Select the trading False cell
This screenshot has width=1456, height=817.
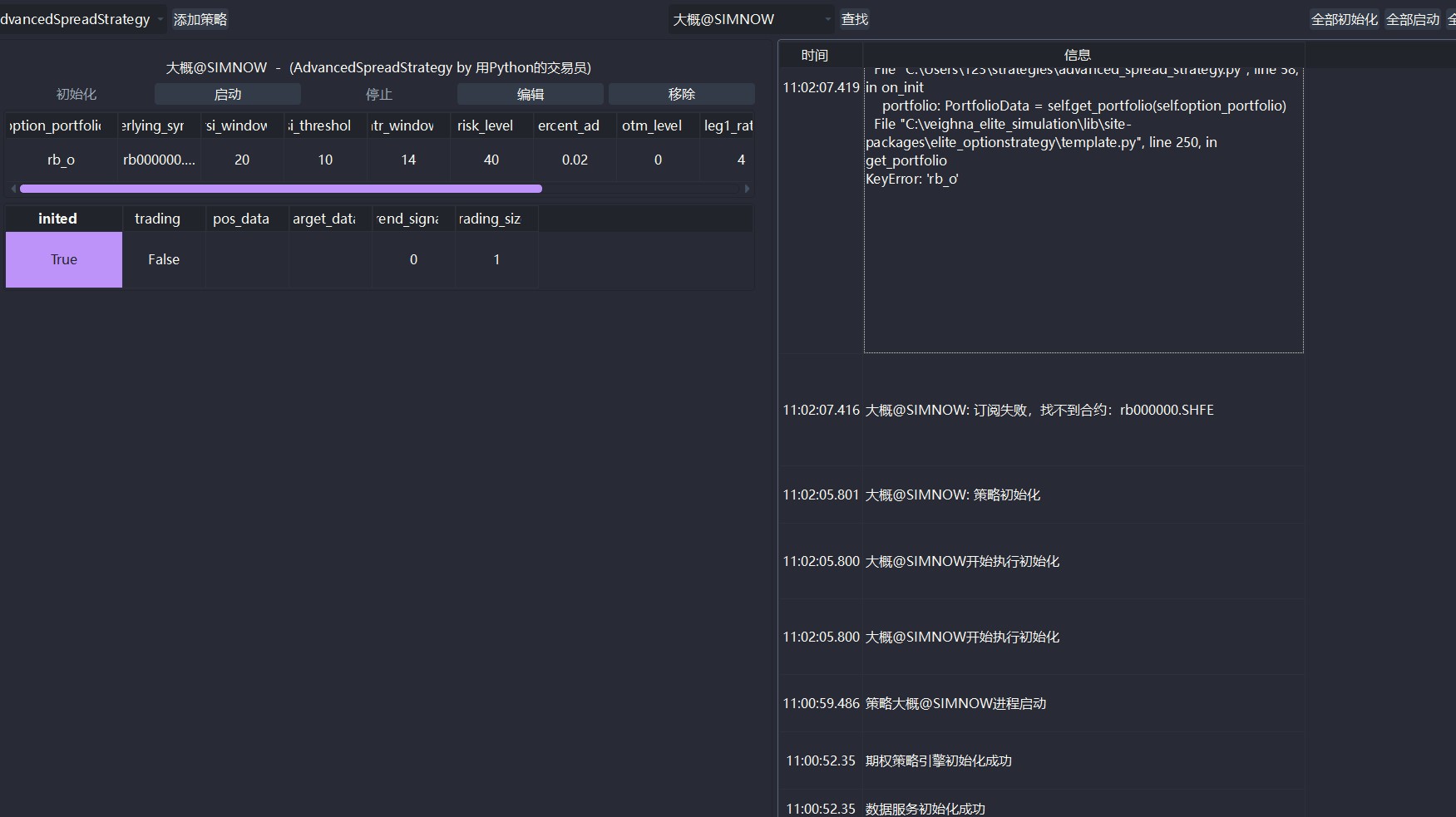click(164, 259)
